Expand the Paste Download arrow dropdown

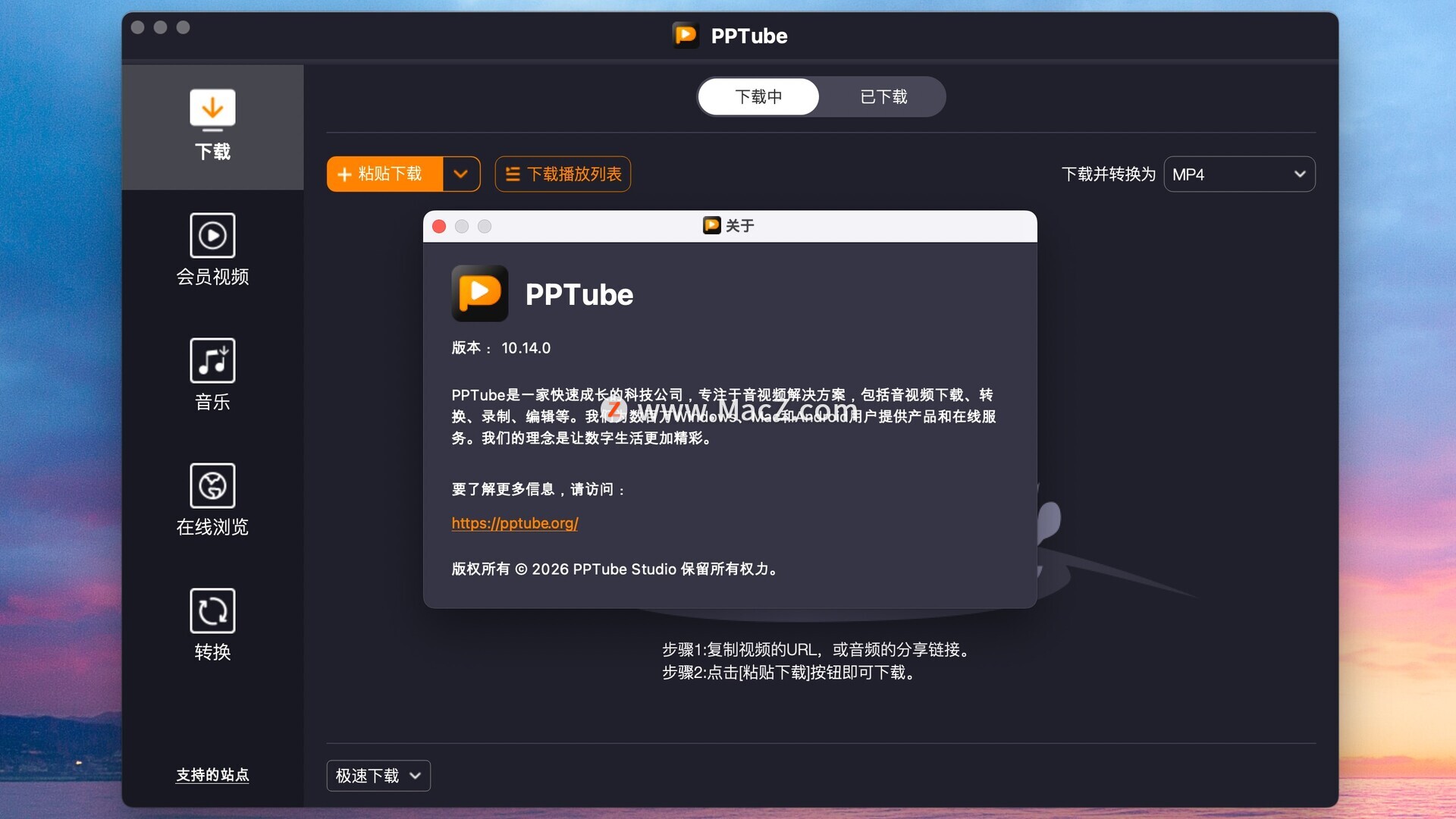(461, 174)
